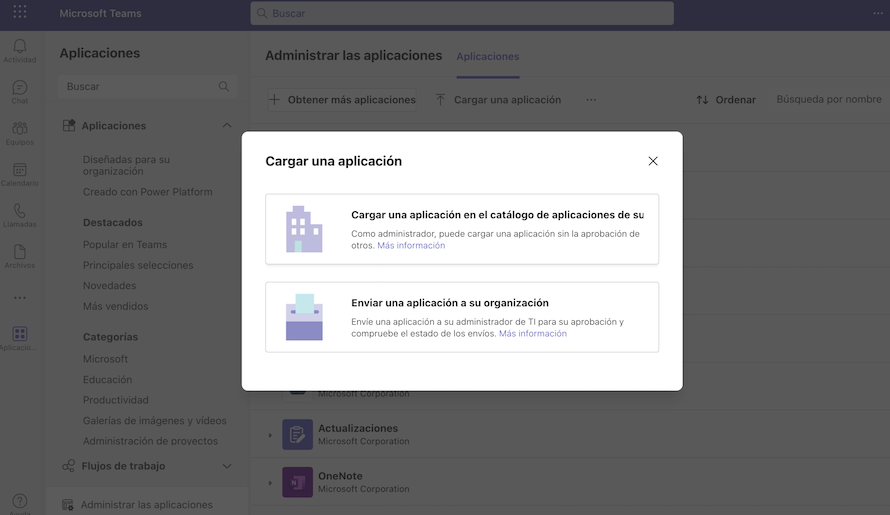Open Novedades category

tap(110, 286)
